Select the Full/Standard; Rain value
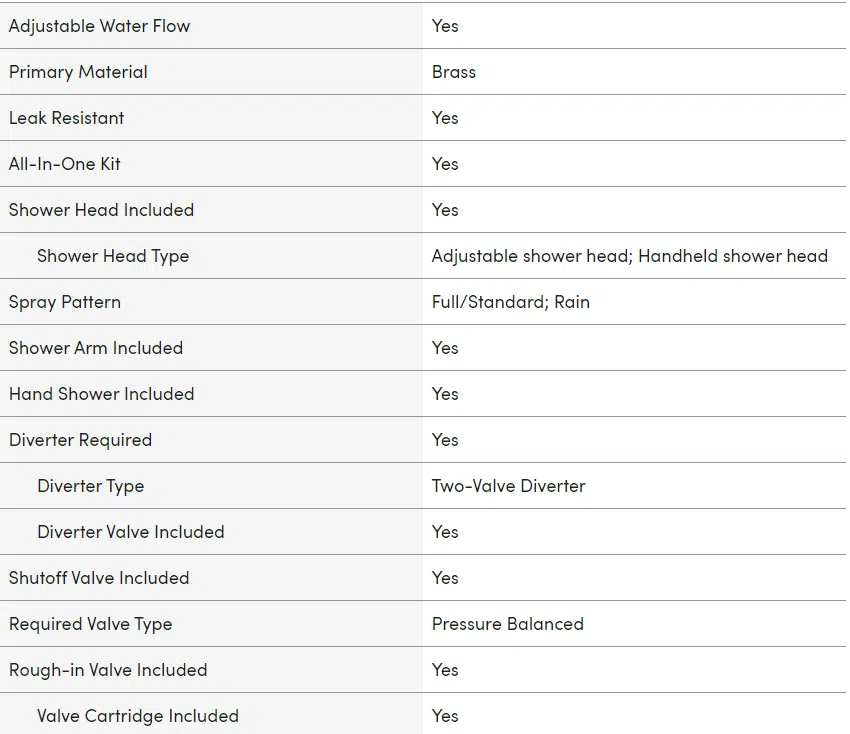Screen dimensions: 850x734 pyautogui.click(x=511, y=302)
